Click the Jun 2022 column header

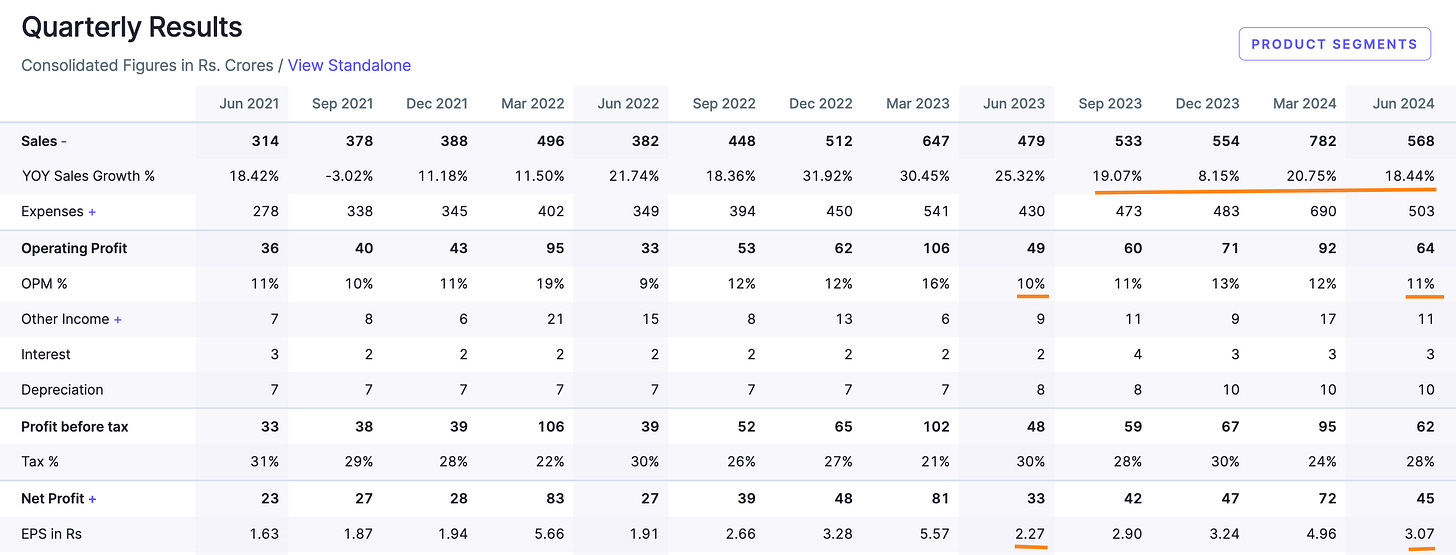(628, 103)
